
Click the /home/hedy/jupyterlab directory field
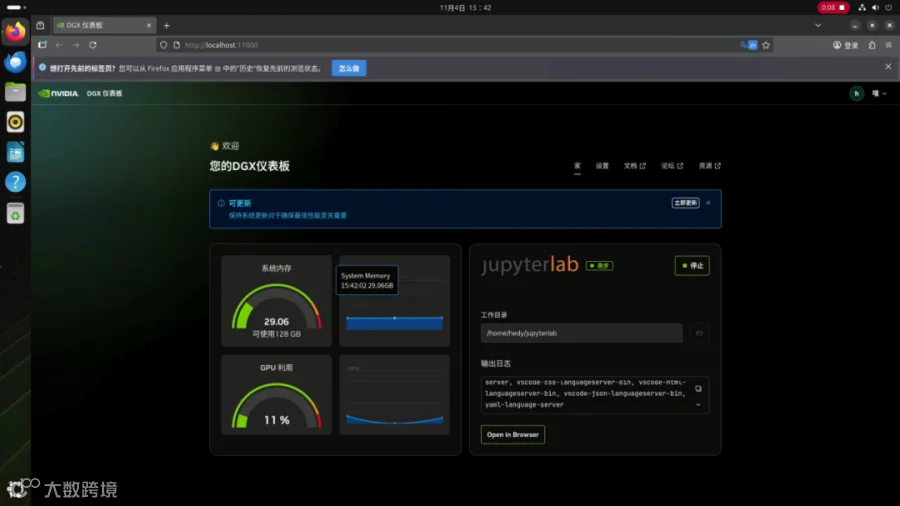[x=581, y=333]
